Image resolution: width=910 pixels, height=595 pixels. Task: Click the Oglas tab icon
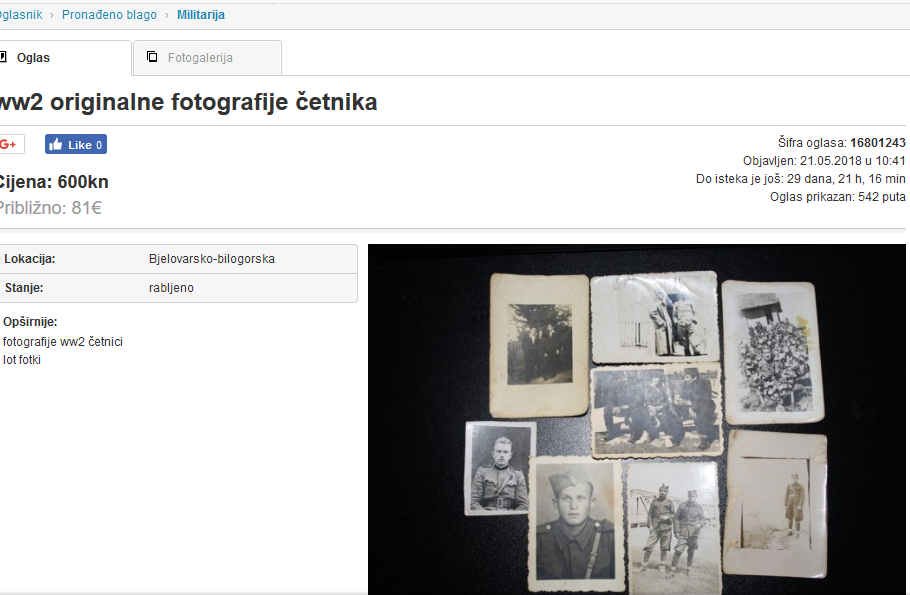[x=3, y=57]
